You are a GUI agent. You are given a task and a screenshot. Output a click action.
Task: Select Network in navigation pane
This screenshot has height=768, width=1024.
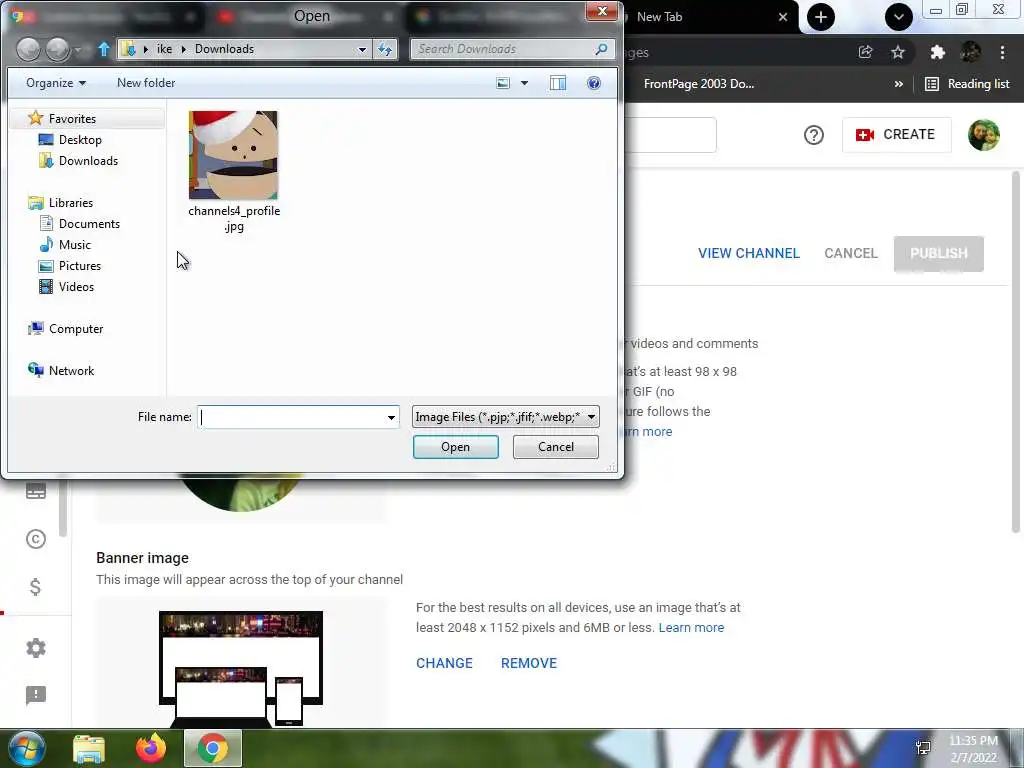pos(71,371)
